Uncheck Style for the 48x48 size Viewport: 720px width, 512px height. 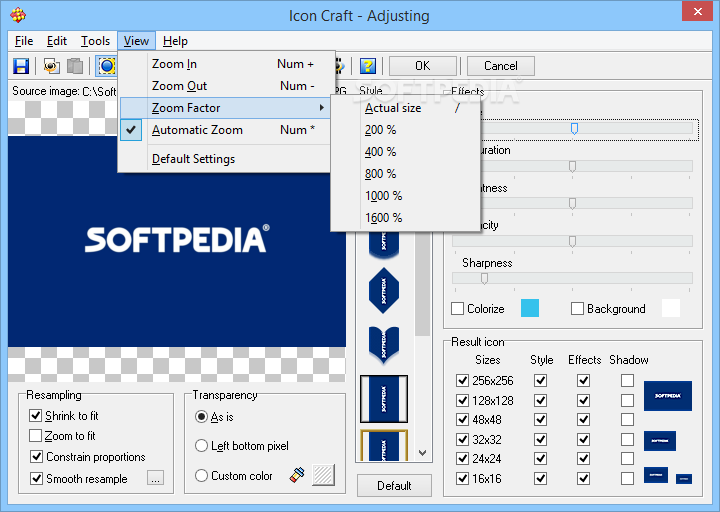click(540, 419)
